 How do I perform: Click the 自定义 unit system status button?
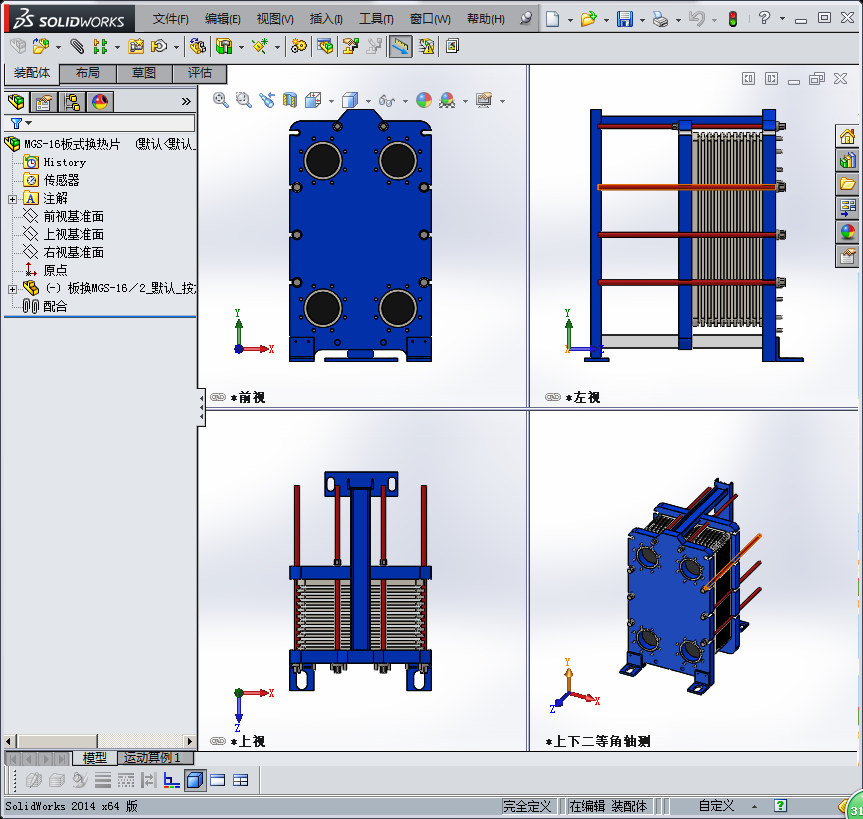[716, 806]
